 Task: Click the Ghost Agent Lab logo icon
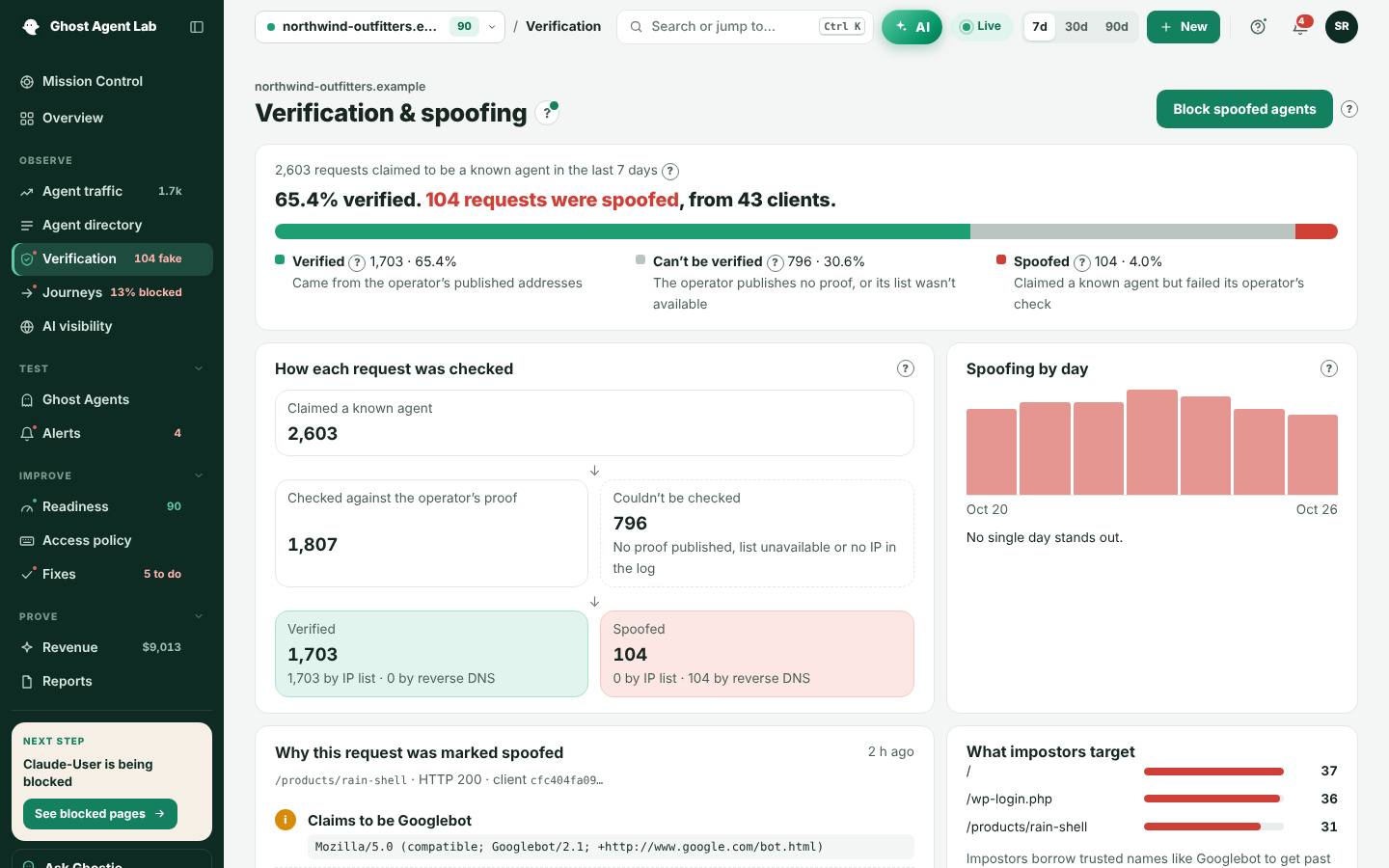tap(31, 27)
